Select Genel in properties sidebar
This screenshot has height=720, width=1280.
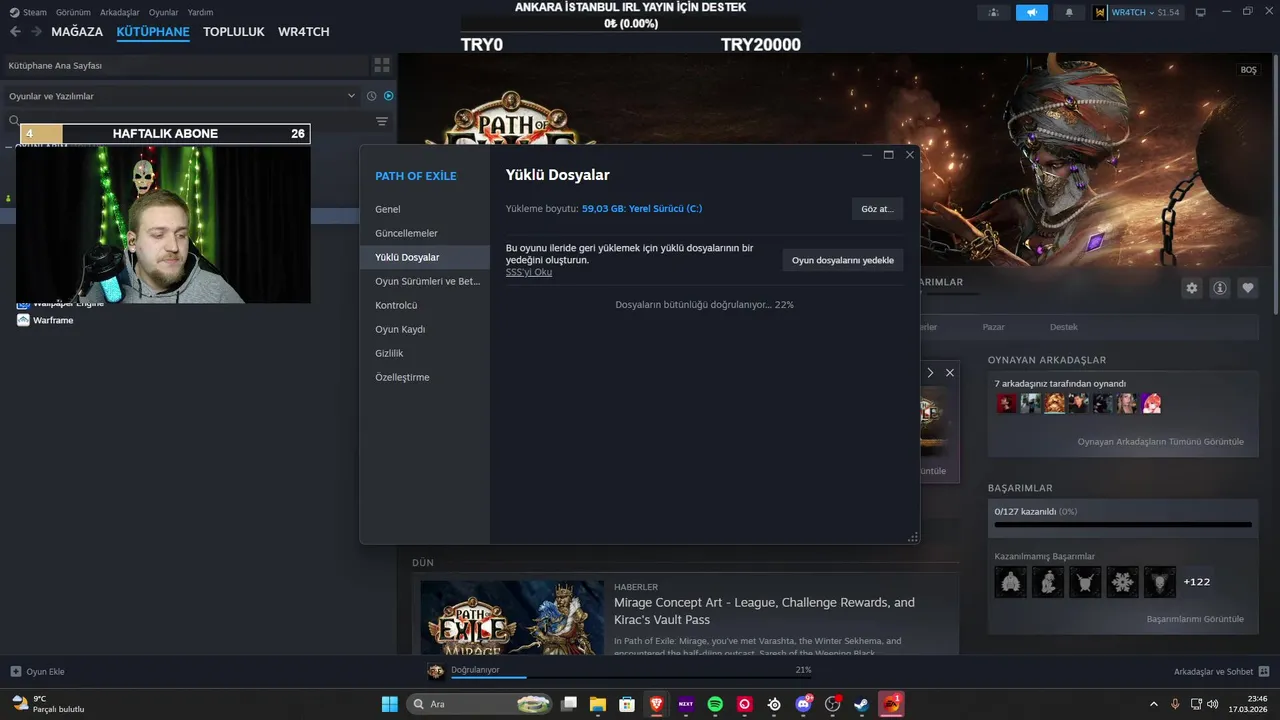[x=425, y=209]
